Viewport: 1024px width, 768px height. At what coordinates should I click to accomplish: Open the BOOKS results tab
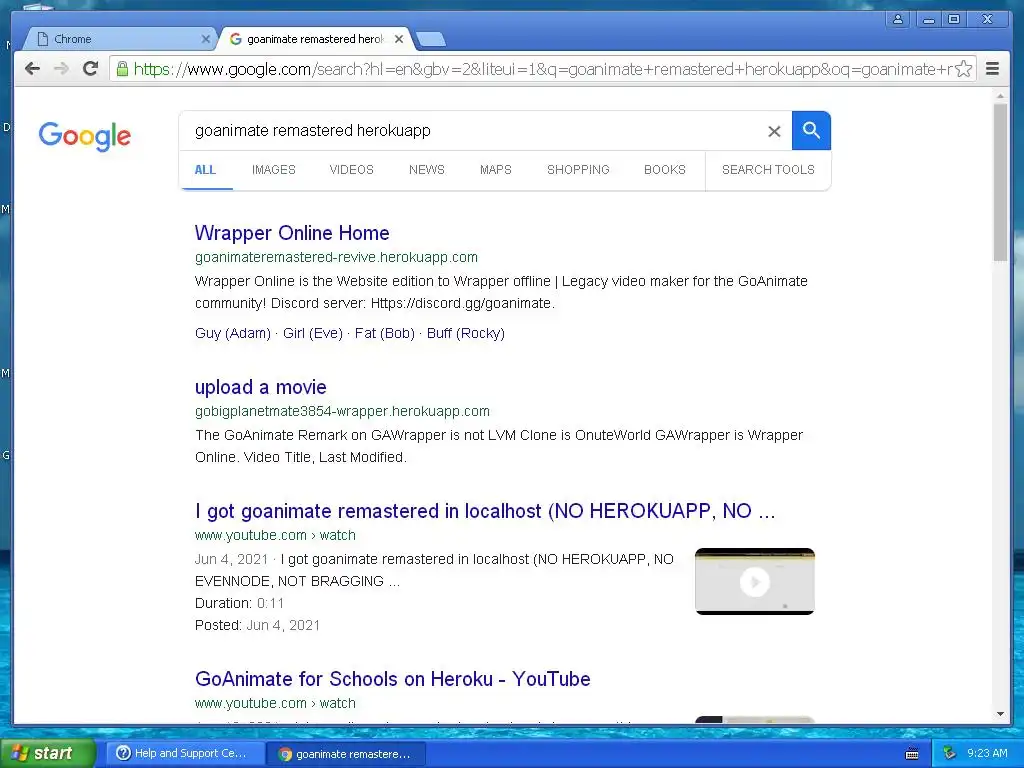[665, 170]
